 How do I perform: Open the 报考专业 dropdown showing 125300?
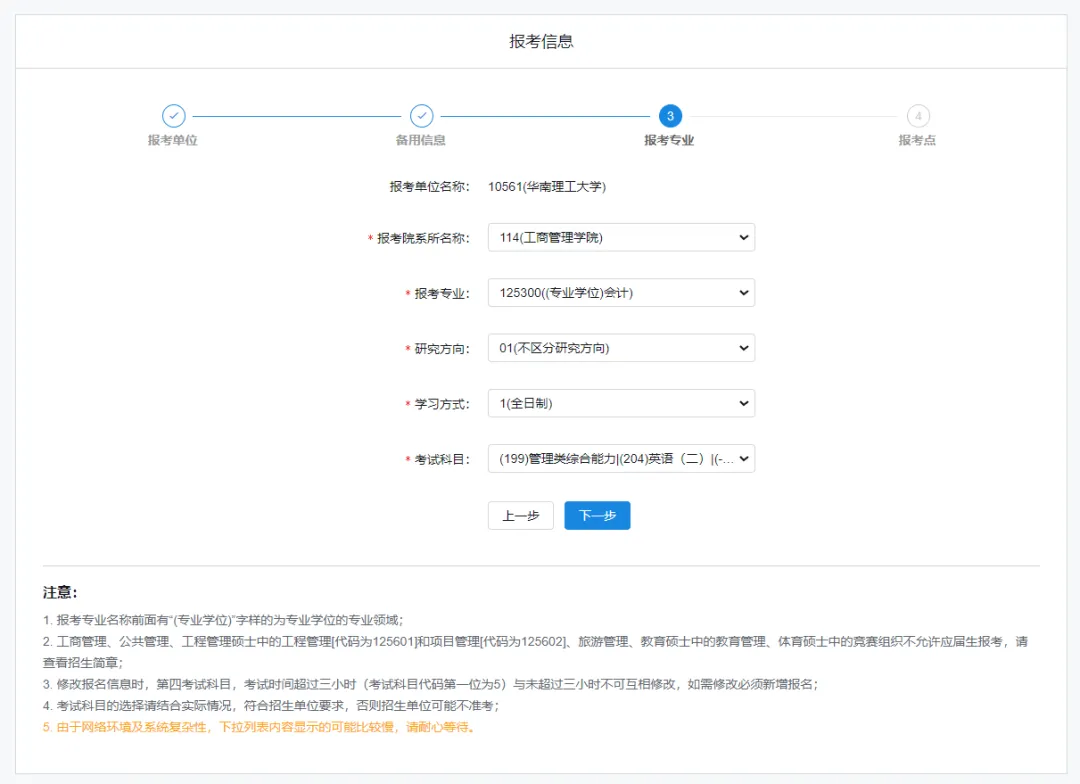pyautogui.click(x=621, y=293)
